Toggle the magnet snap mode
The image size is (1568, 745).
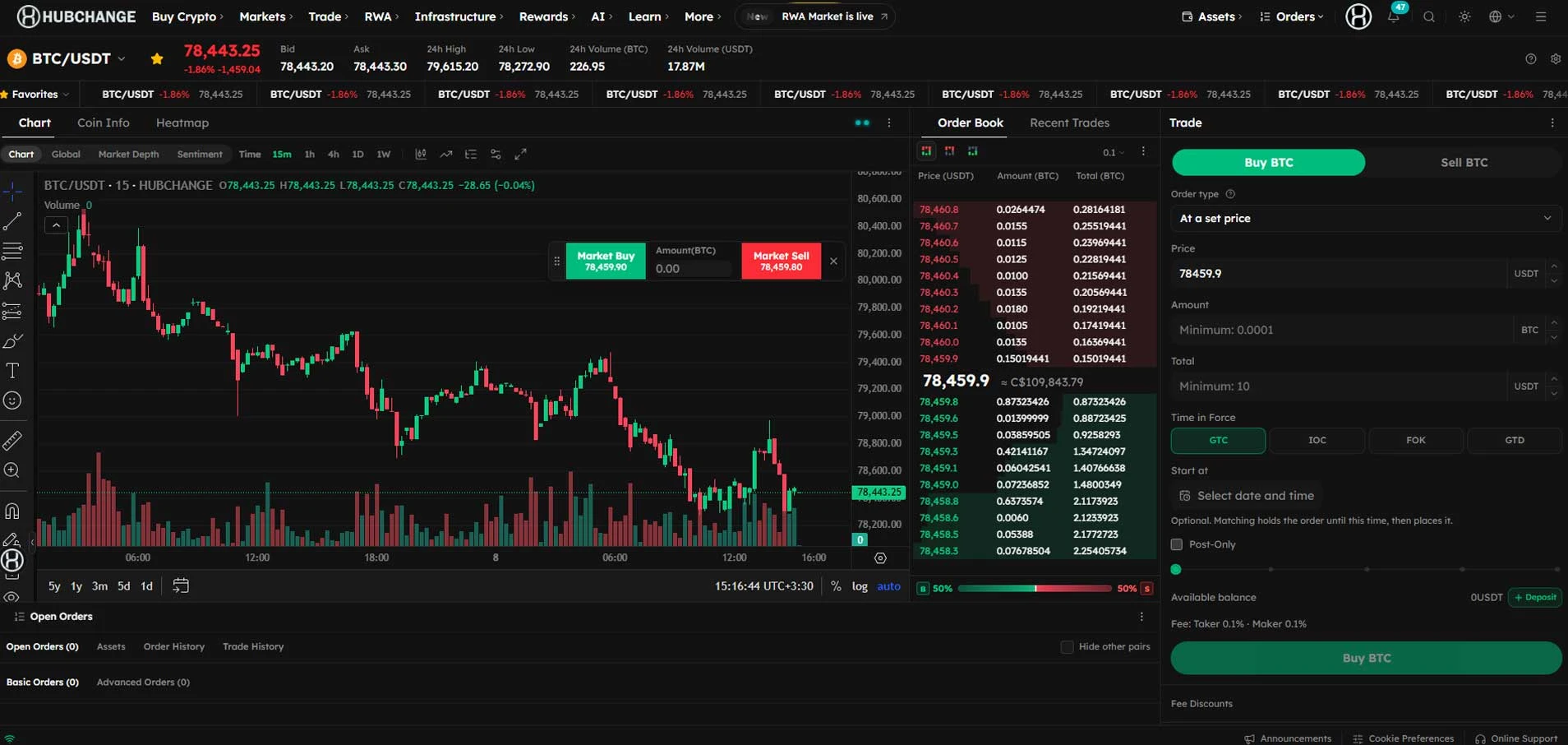pos(12,511)
